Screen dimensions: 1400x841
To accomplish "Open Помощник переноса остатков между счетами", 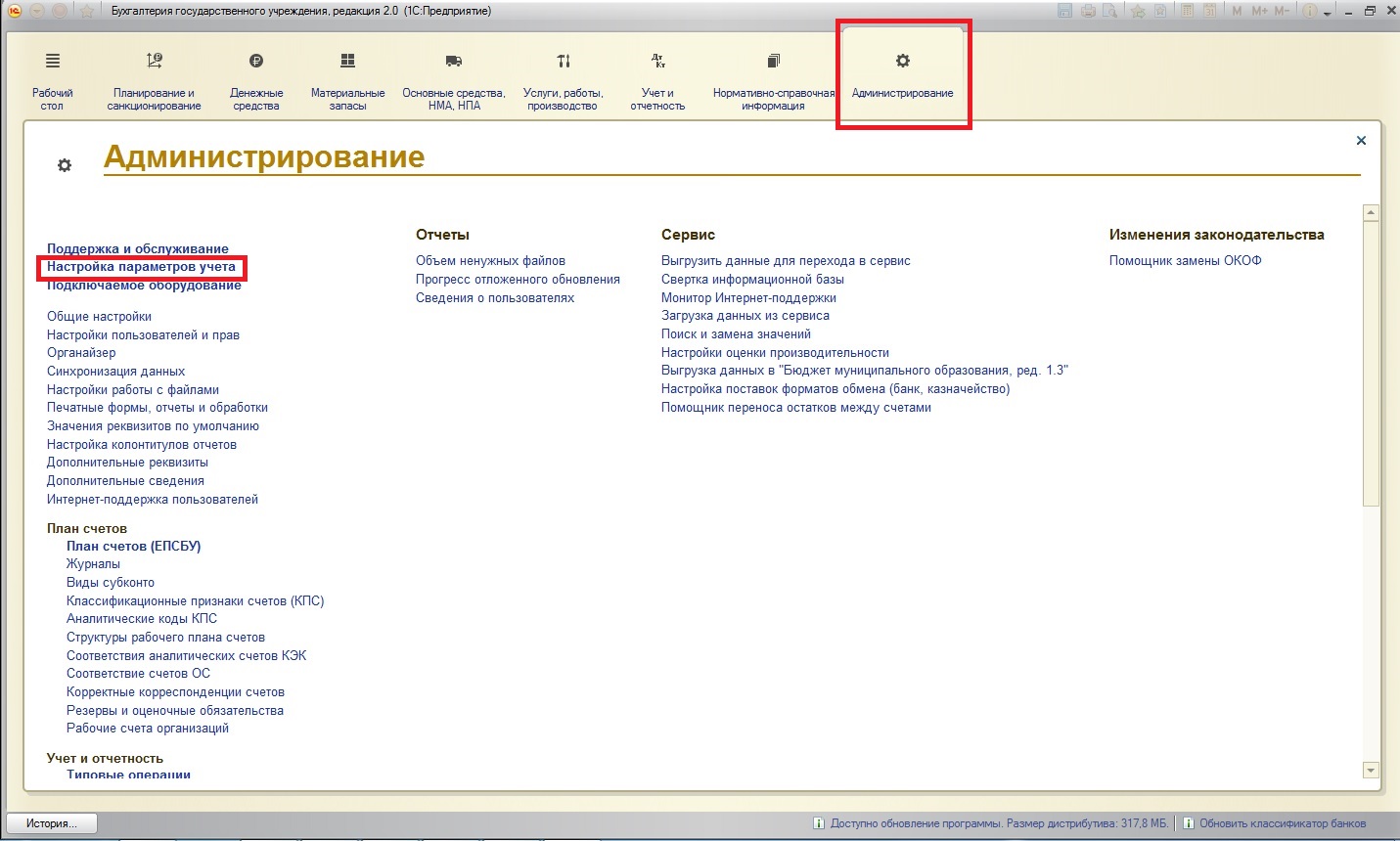I will (x=796, y=407).
